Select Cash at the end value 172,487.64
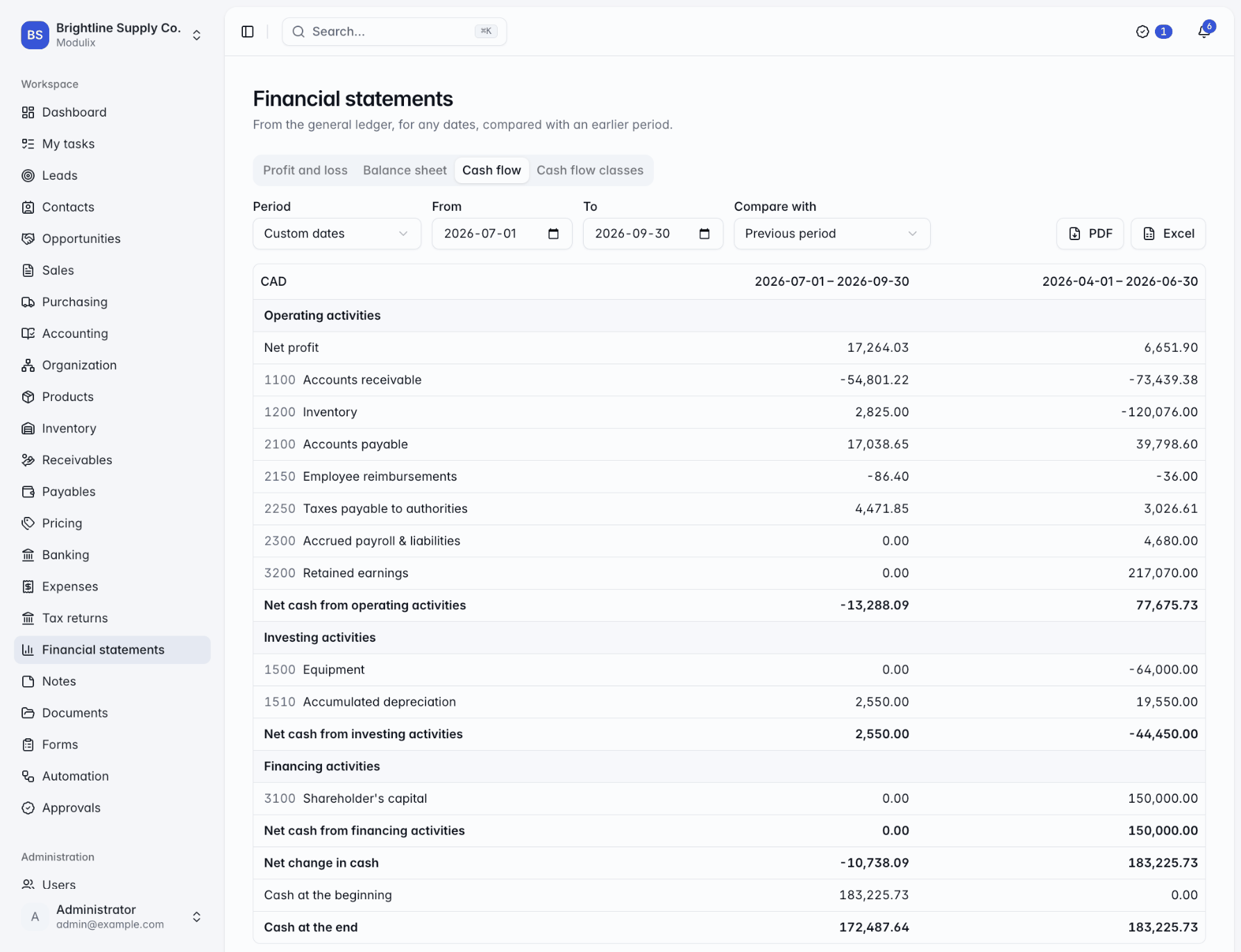The width and height of the screenshot is (1241, 952). pyautogui.click(x=874, y=928)
